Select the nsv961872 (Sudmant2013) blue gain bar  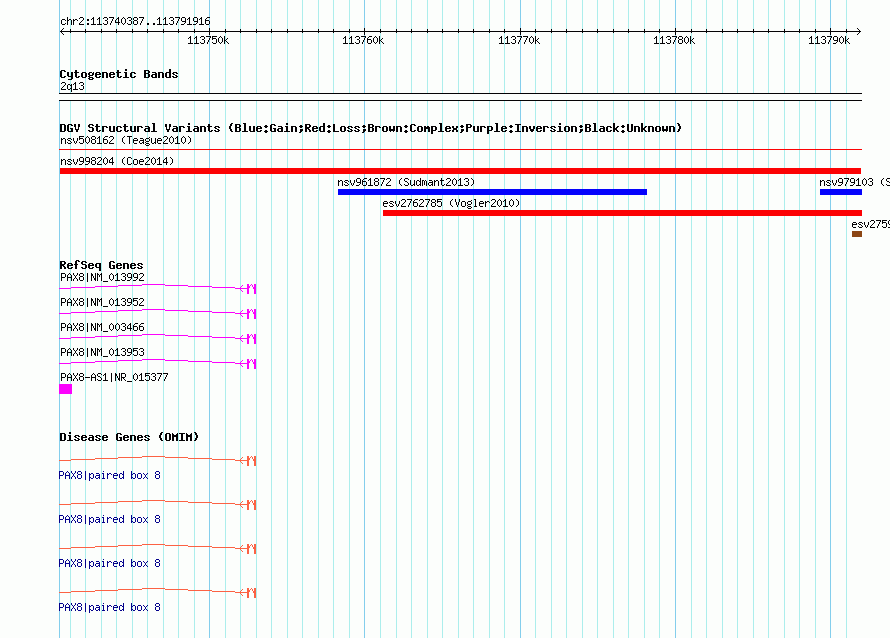(x=492, y=192)
